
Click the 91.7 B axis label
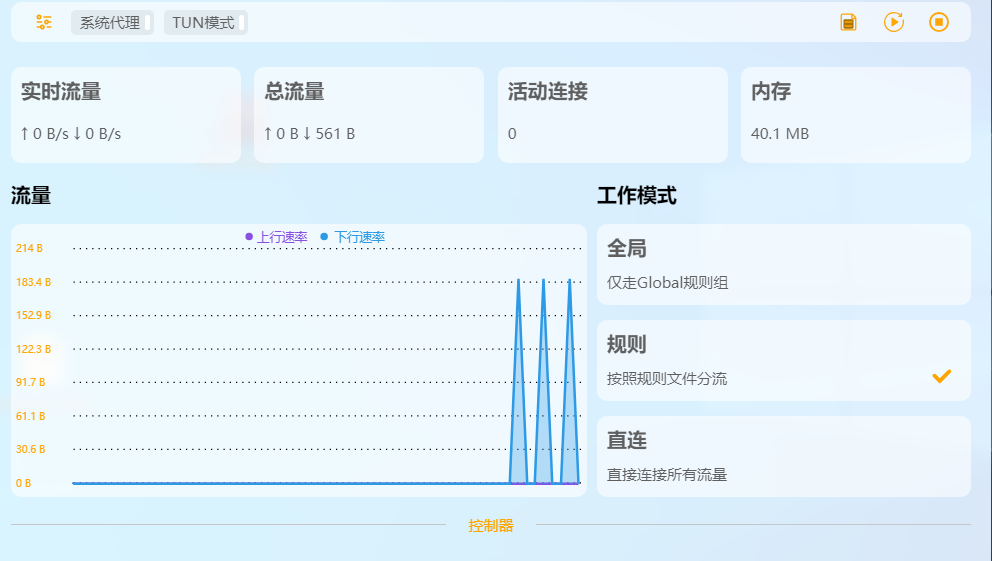30,382
